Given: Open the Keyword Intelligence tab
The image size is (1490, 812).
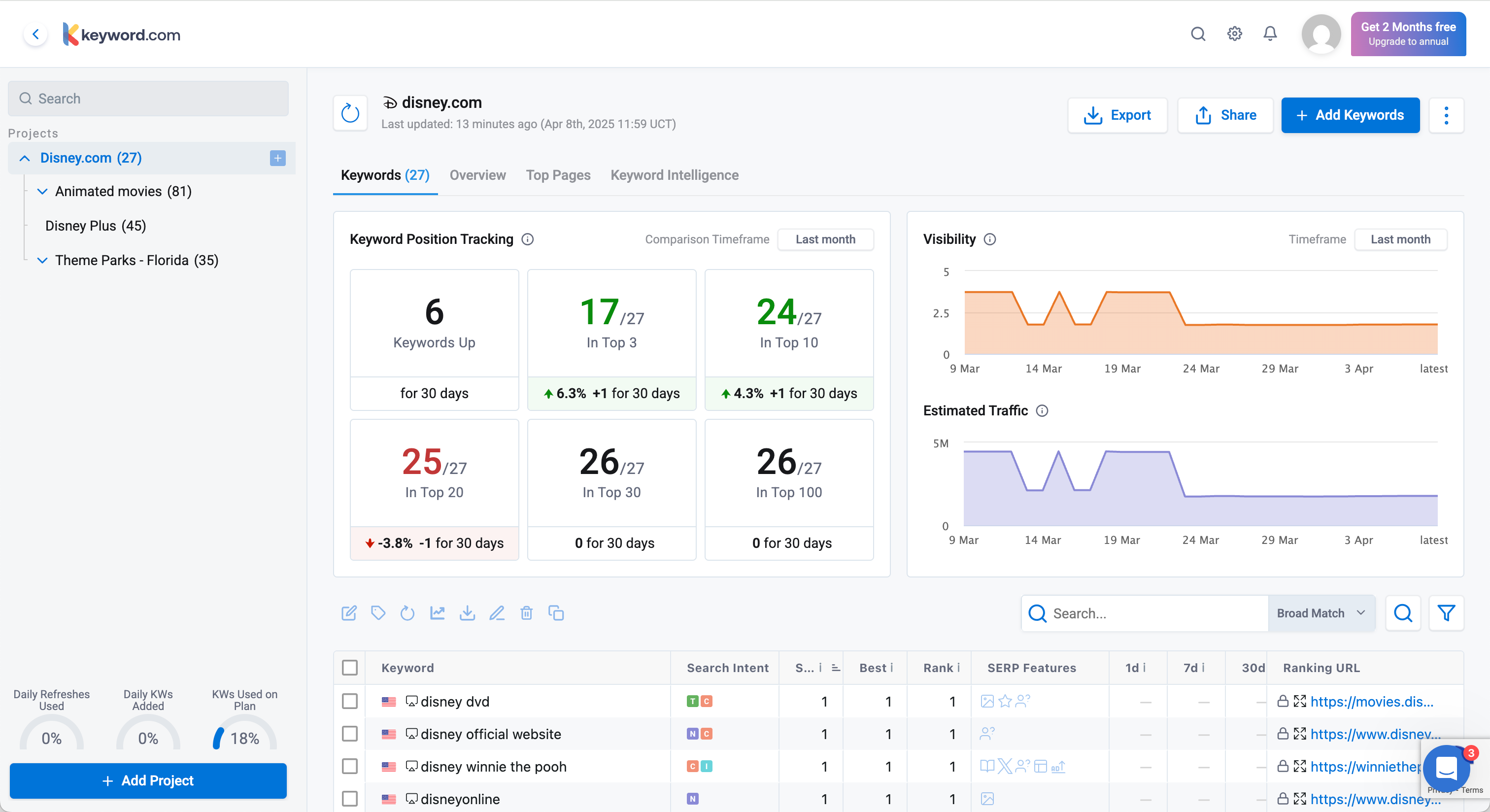Looking at the screenshot, I should point(675,175).
